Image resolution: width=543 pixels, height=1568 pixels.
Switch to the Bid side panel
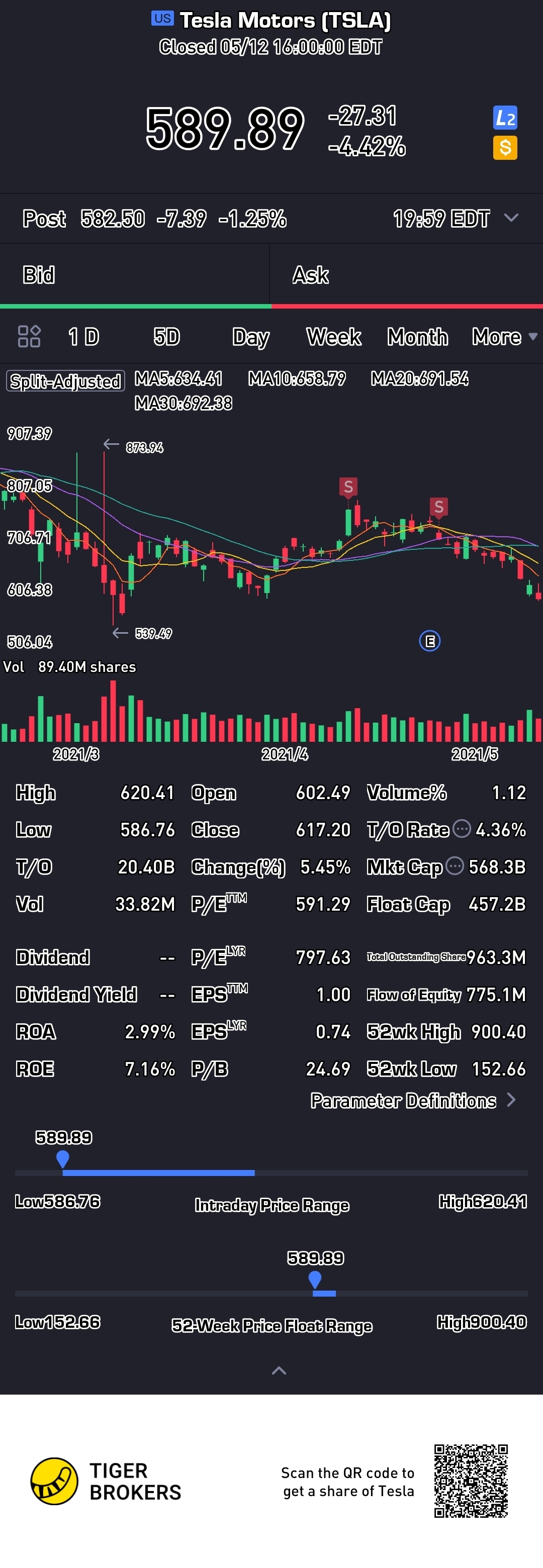(x=135, y=274)
